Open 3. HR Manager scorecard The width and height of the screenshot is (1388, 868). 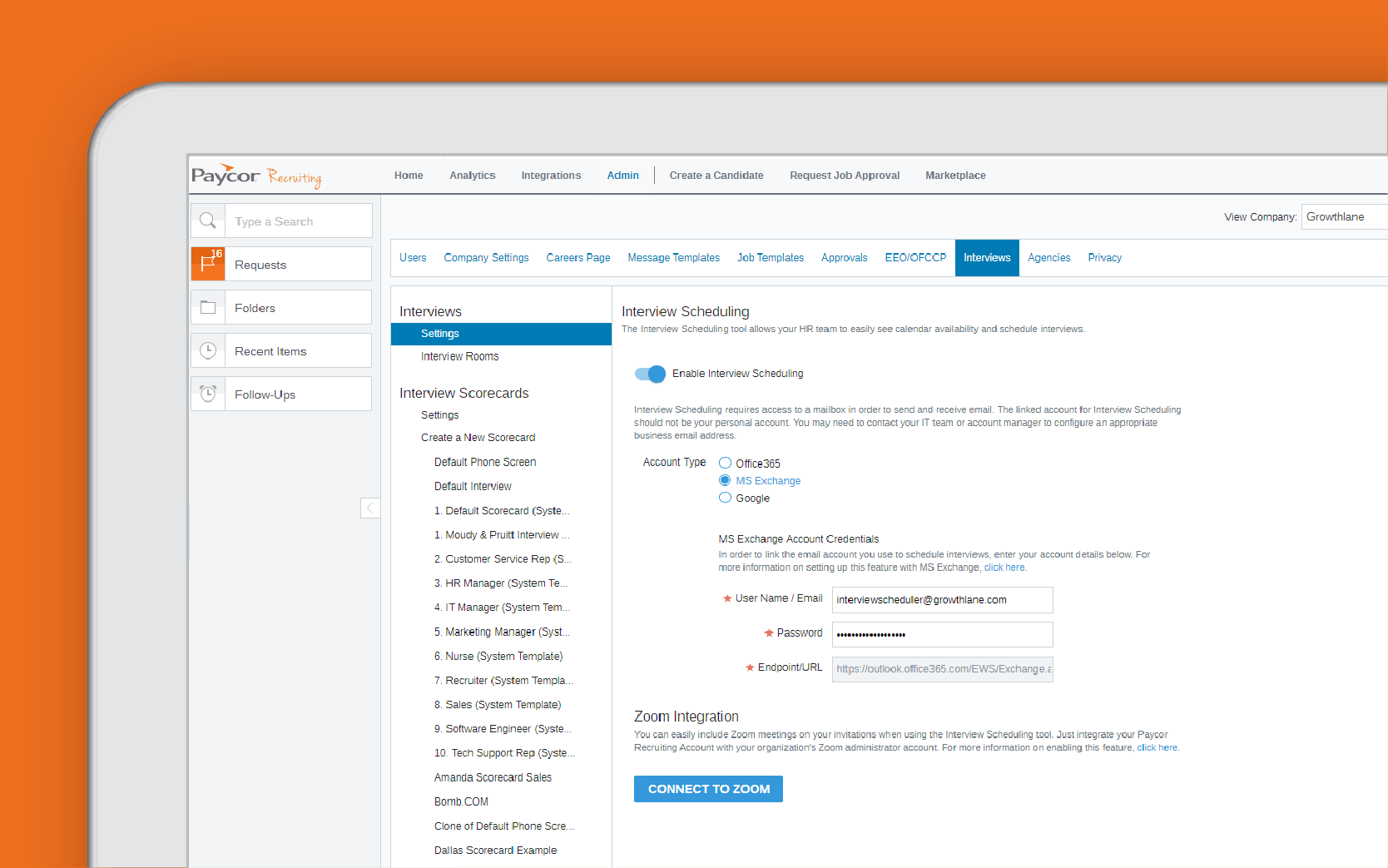[501, 583]
